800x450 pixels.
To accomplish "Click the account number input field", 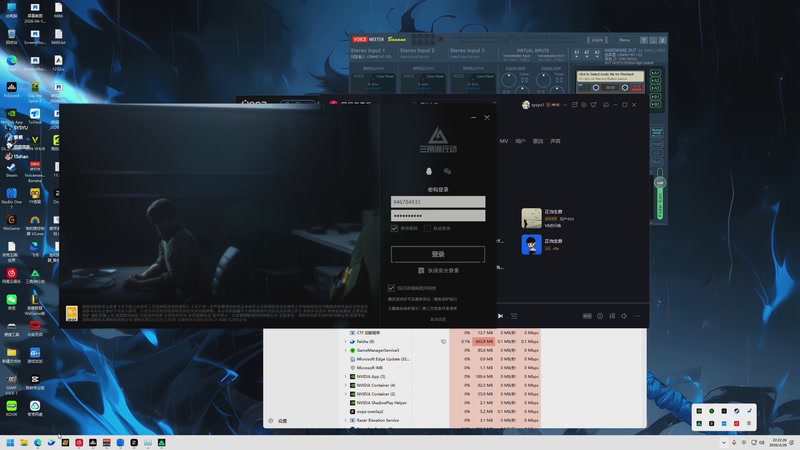I will click(x=438, y=202).
